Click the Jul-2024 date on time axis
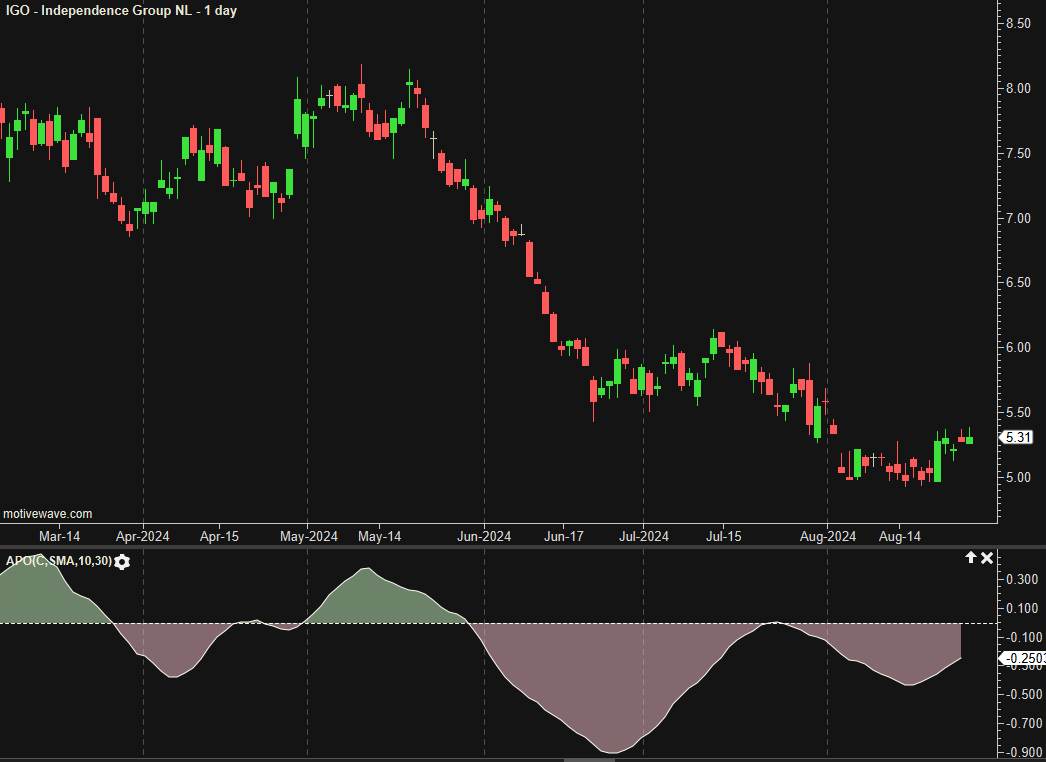This screenshot has width=1046, height=762. (642, 537)
